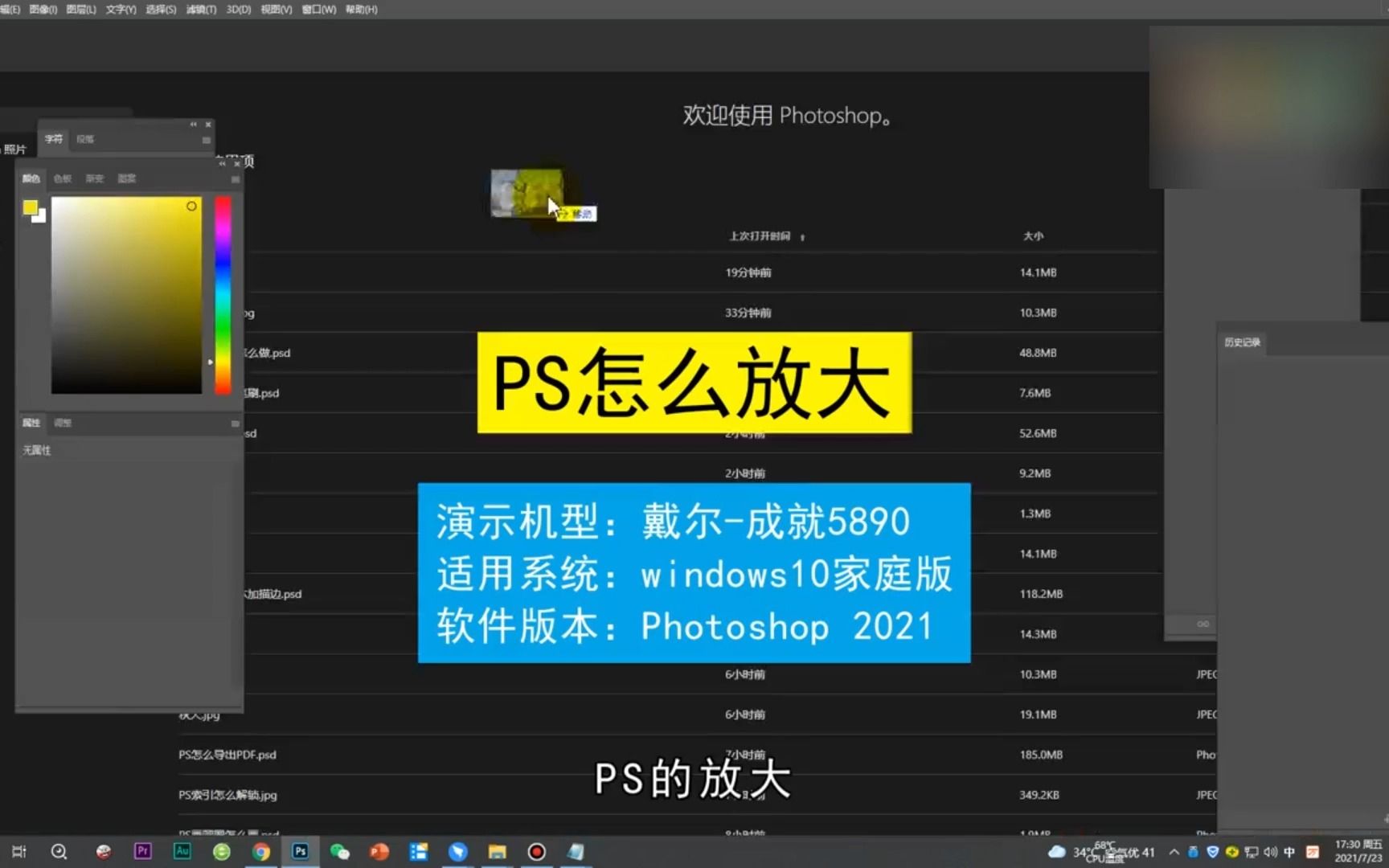This screenshot has height=868, width=1389.
Task: Switch to the 属性 Properties tab
Action: 31,423
